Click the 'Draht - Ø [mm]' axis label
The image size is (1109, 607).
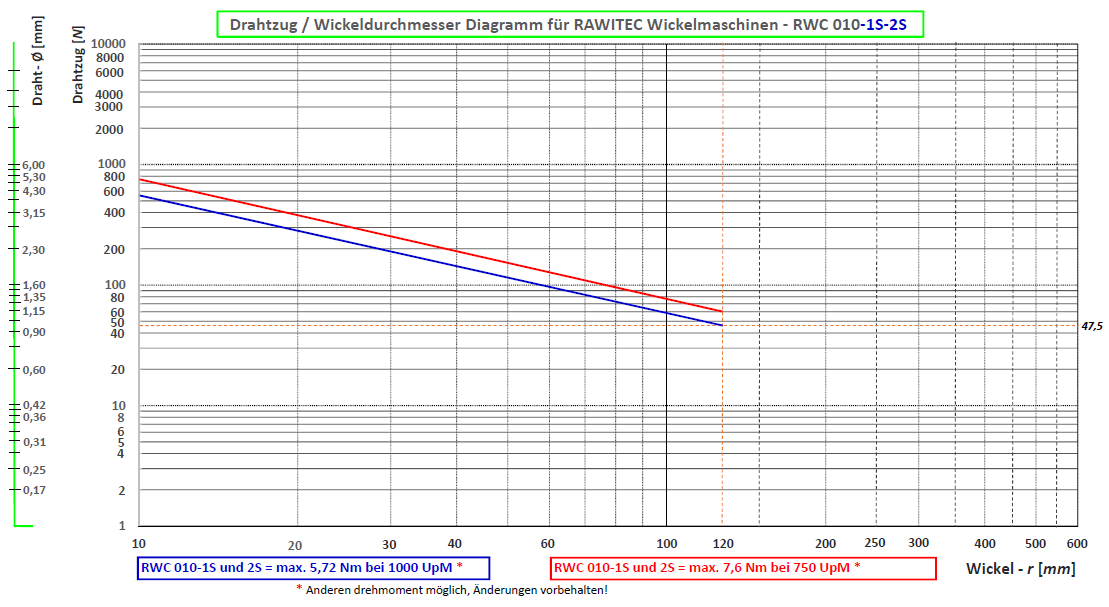tap(37, 61)
